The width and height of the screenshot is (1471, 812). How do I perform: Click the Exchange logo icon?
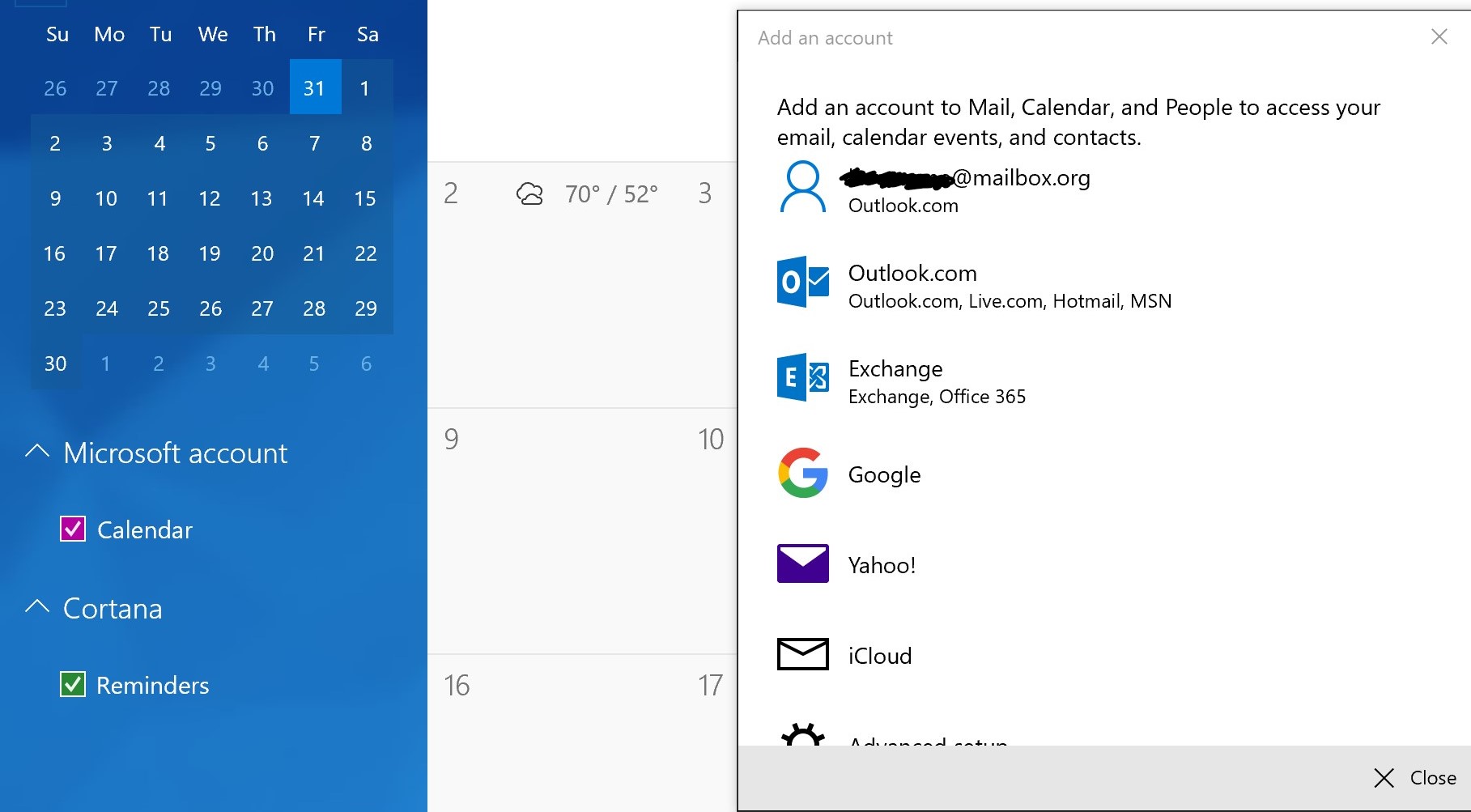pos(803,377)
